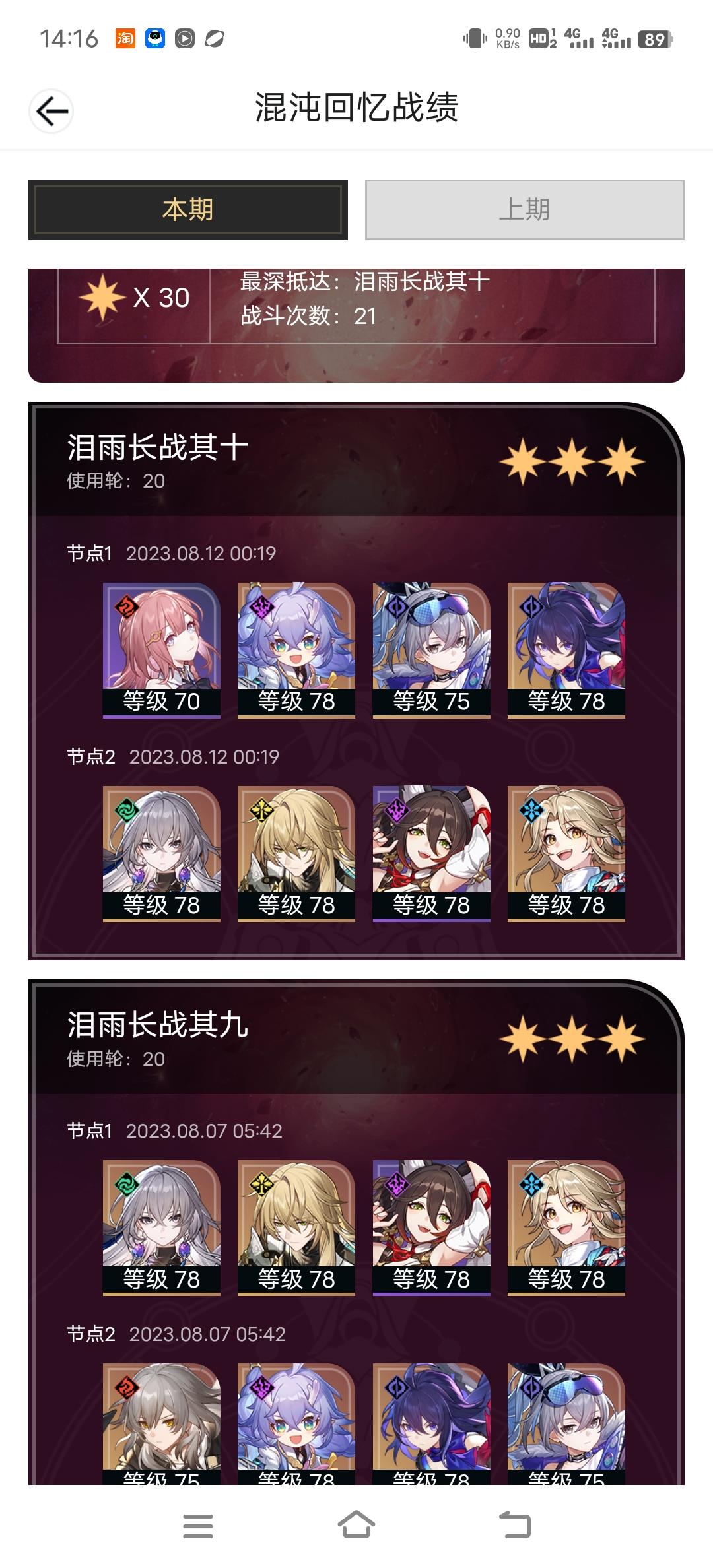Select goggles-wearing level 75 character in 其十 节点1
This screenshot has width=713, height=1568.
tap(432, 650)
